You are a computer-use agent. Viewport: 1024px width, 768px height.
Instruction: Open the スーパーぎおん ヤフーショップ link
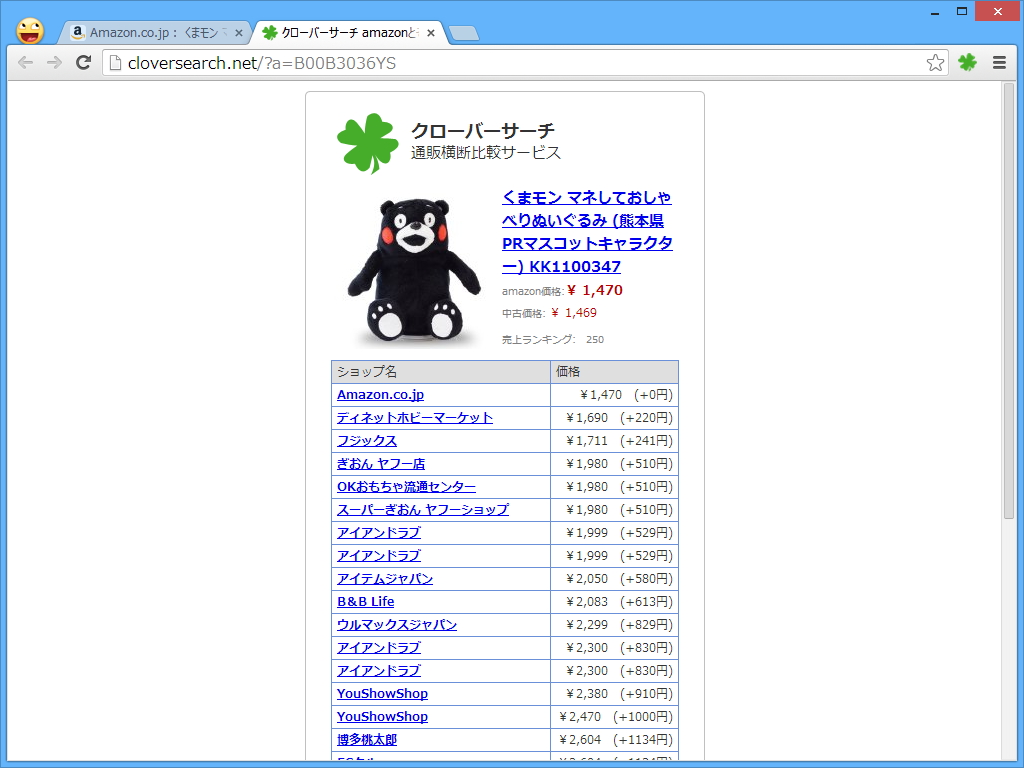coord(423,509)
